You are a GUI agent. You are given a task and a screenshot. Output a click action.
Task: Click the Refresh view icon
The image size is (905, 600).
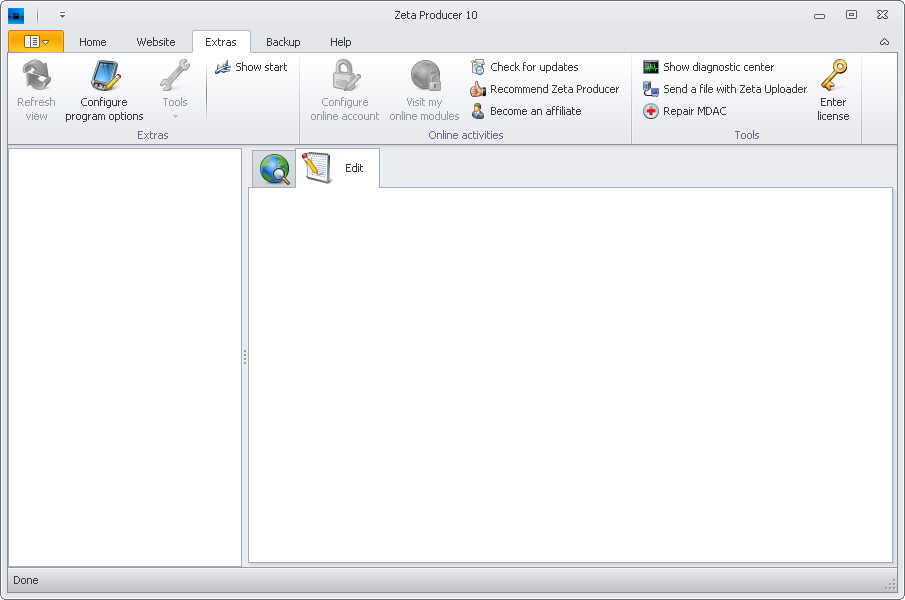coord(36,76)
